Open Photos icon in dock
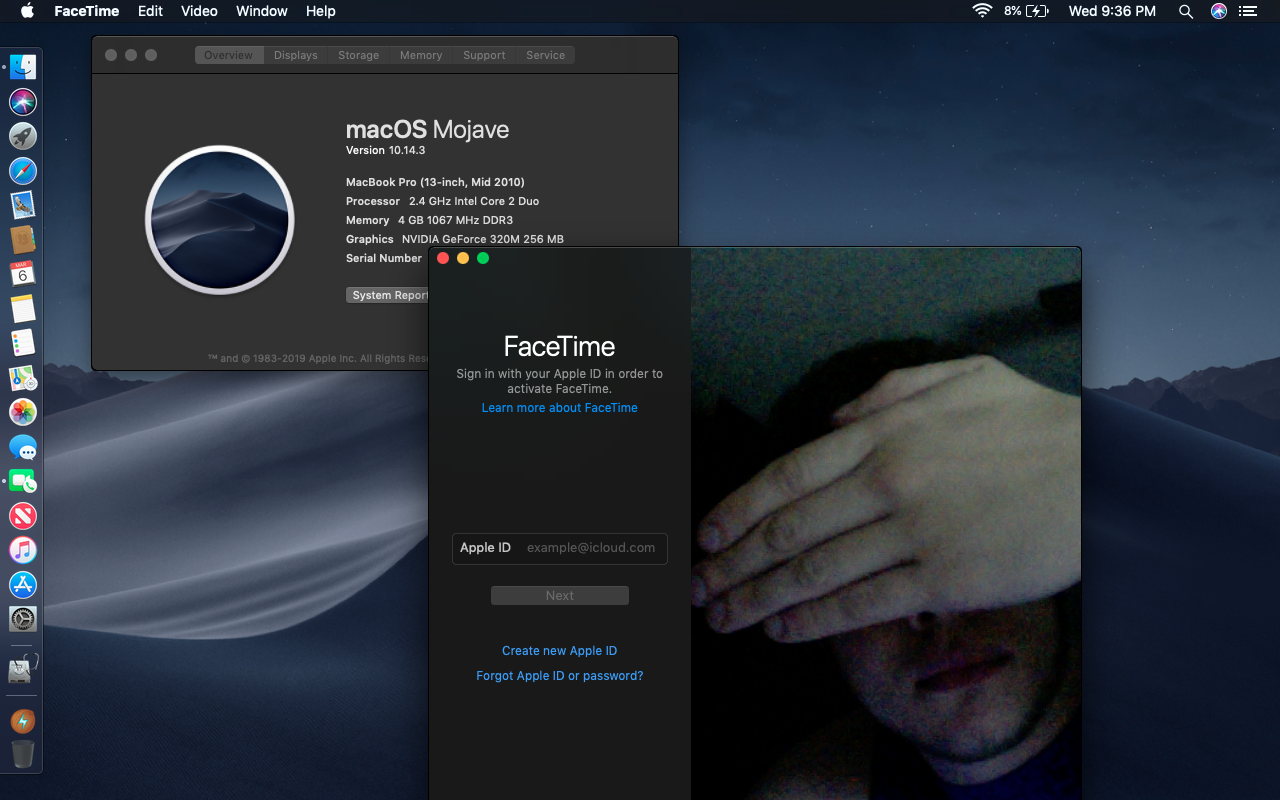Screen dimensions: 1280x800 coord(23,412)
